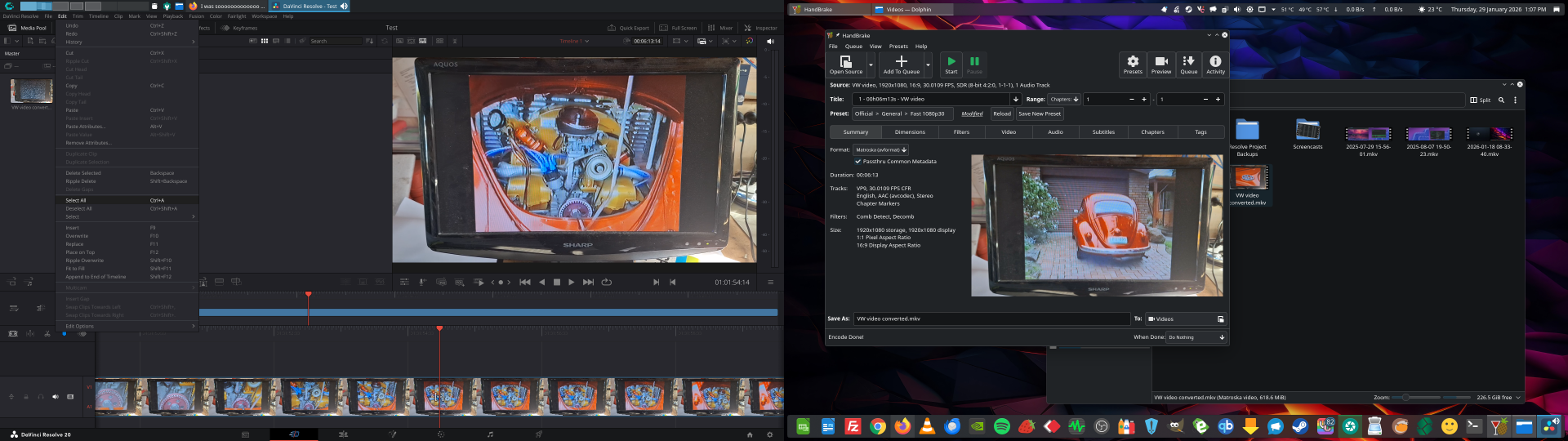Toggle Full Screen viewer in Resolve
The image size is (1568, 441).
point(679,28)
